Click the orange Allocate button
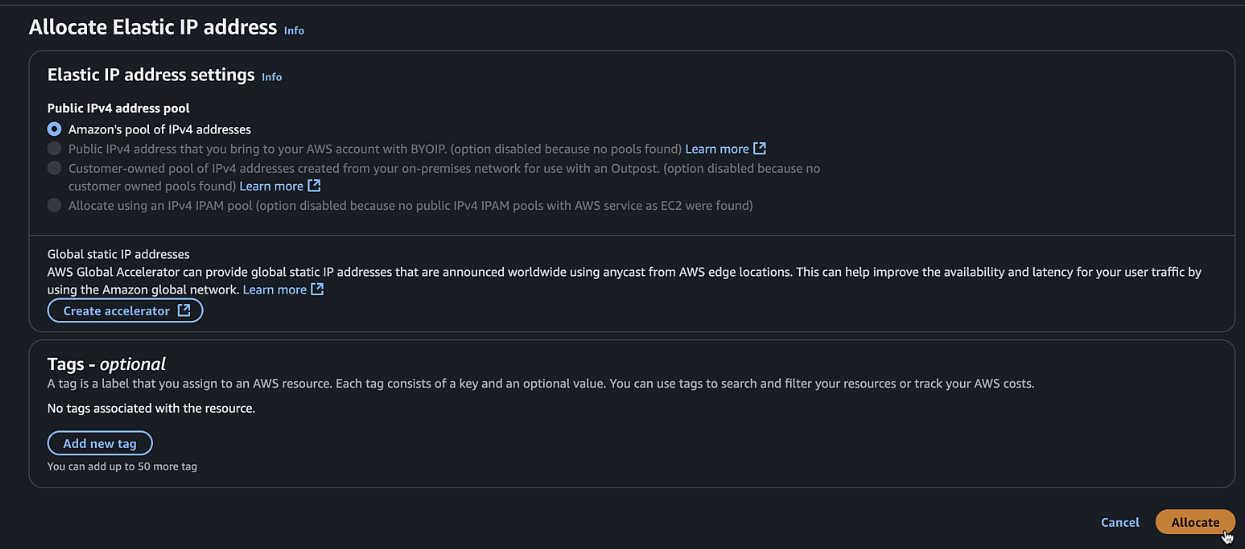The image size is (1245, 549). (x=1195, y=522)
